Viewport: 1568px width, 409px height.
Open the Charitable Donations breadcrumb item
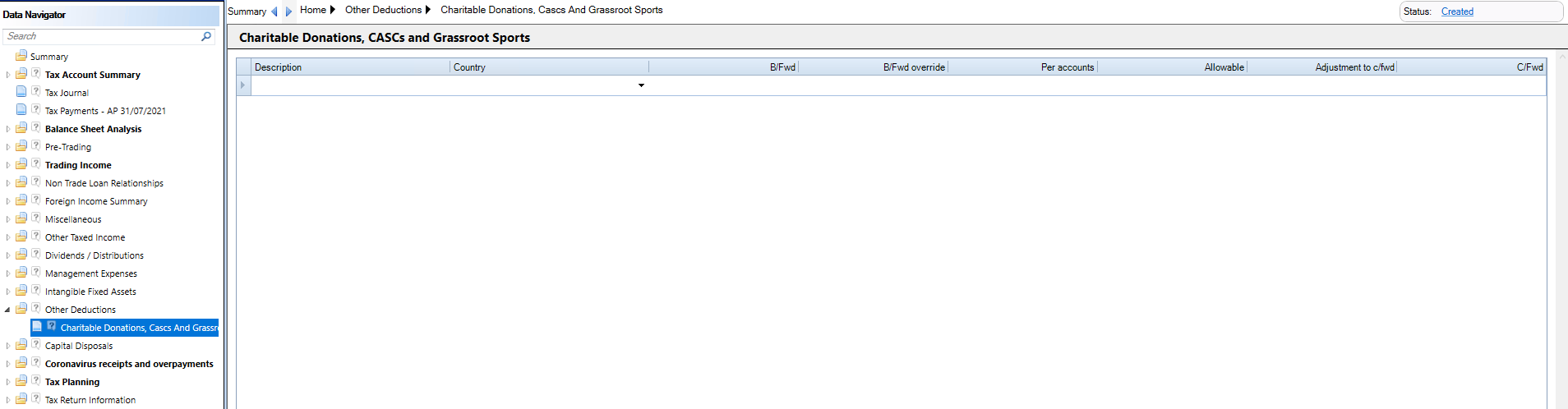click(551, 10)
